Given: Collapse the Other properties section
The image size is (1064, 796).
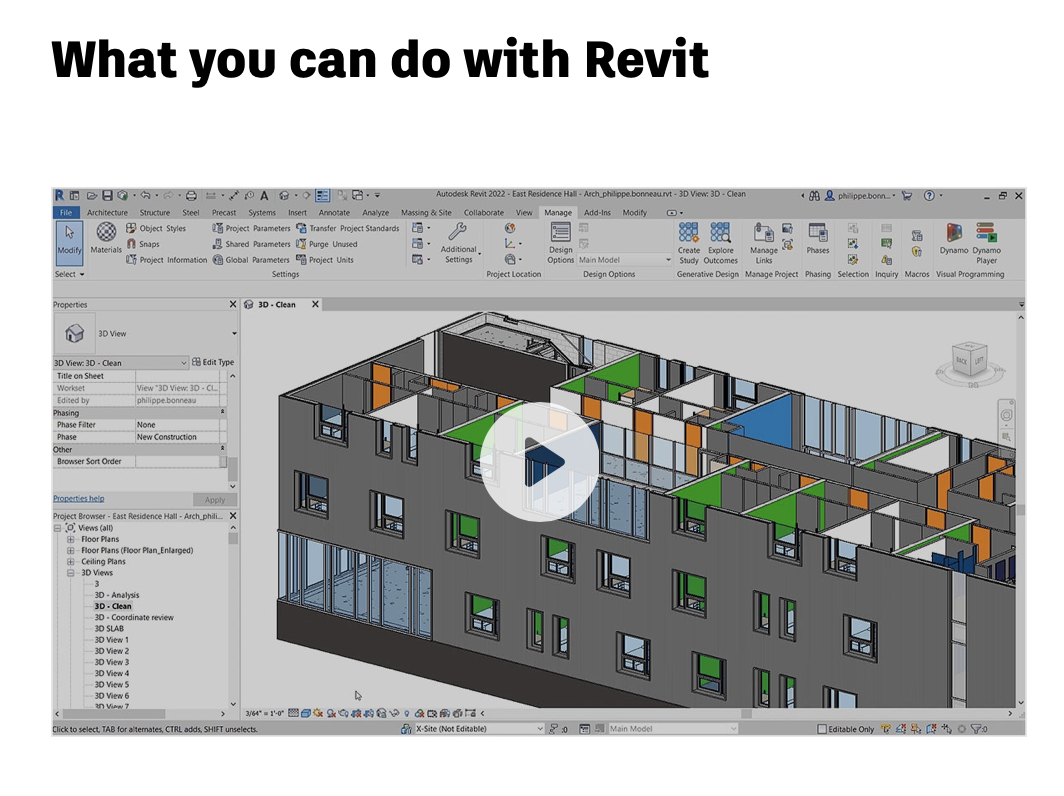Looking at the screenshot, I should pos(222,450).
